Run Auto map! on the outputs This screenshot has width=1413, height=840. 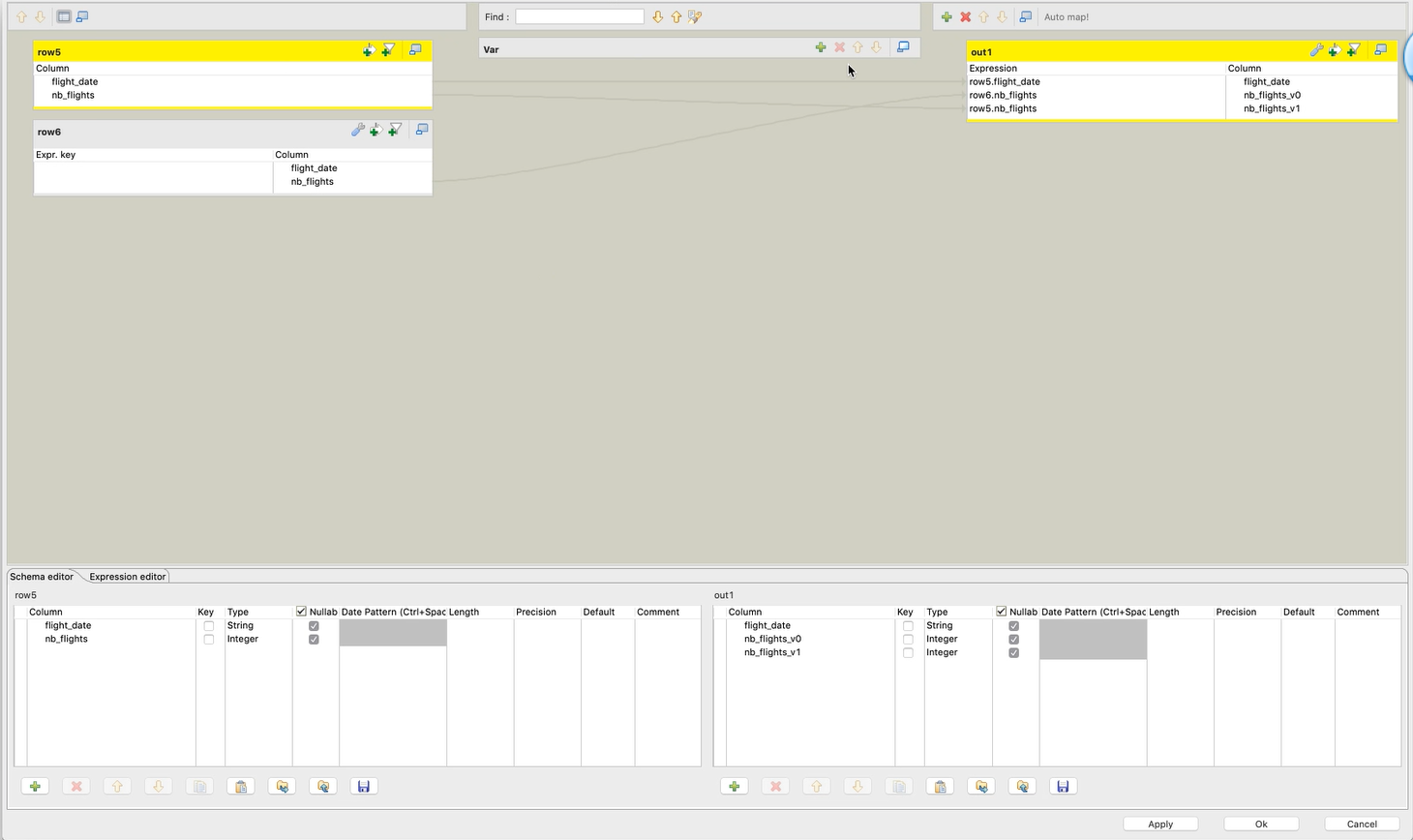1066,16
